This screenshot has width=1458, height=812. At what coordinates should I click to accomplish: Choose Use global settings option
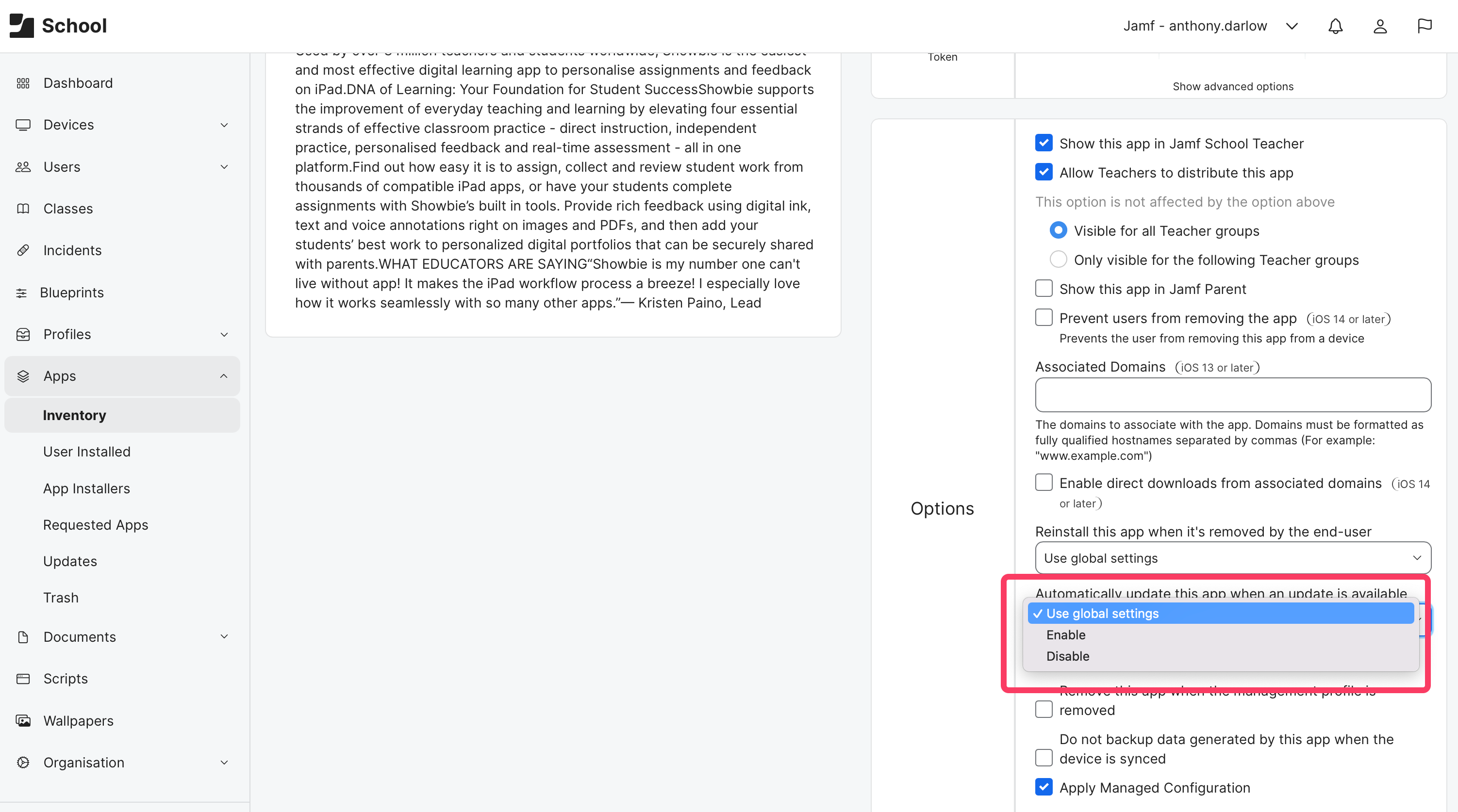point(1221,614)
